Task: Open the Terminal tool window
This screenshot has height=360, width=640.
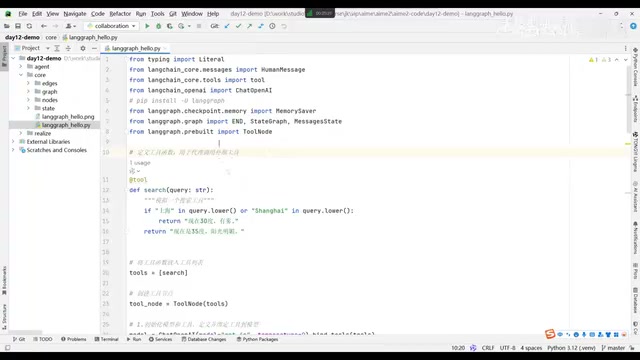Action: coord(106,339)
